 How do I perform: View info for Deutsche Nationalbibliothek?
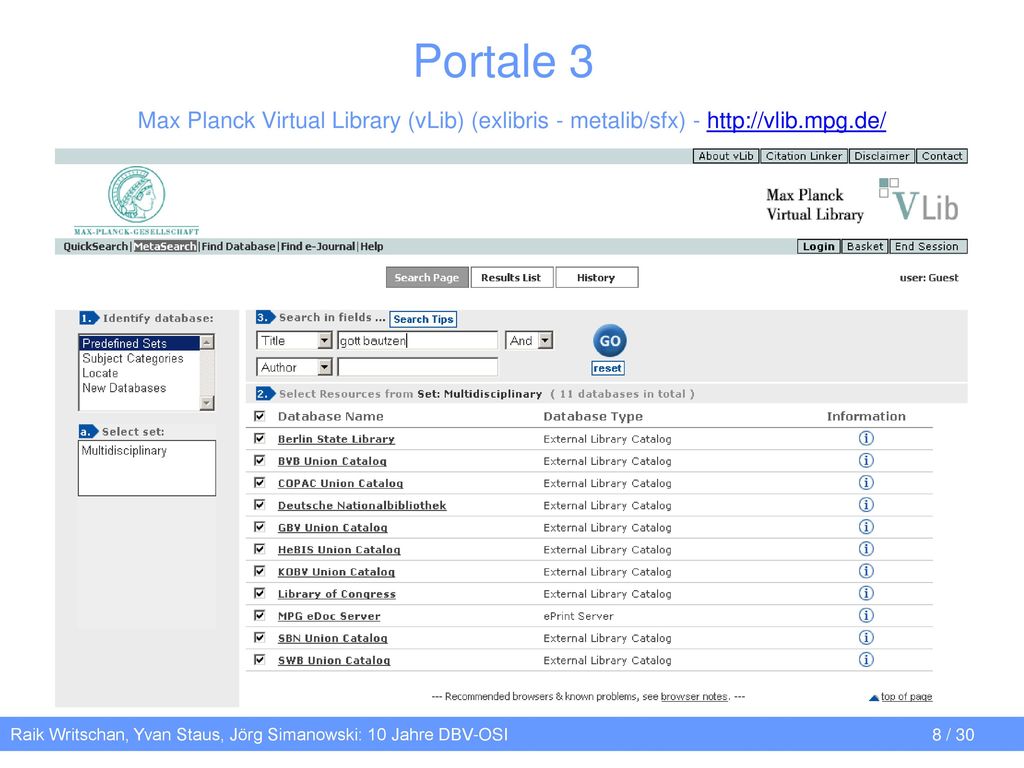866,505
